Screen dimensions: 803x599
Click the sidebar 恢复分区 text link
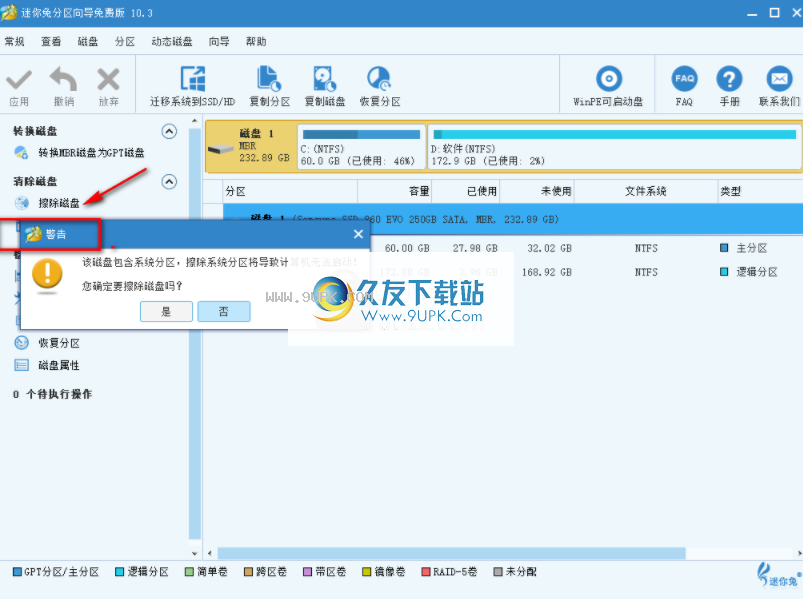click(59, 343)
